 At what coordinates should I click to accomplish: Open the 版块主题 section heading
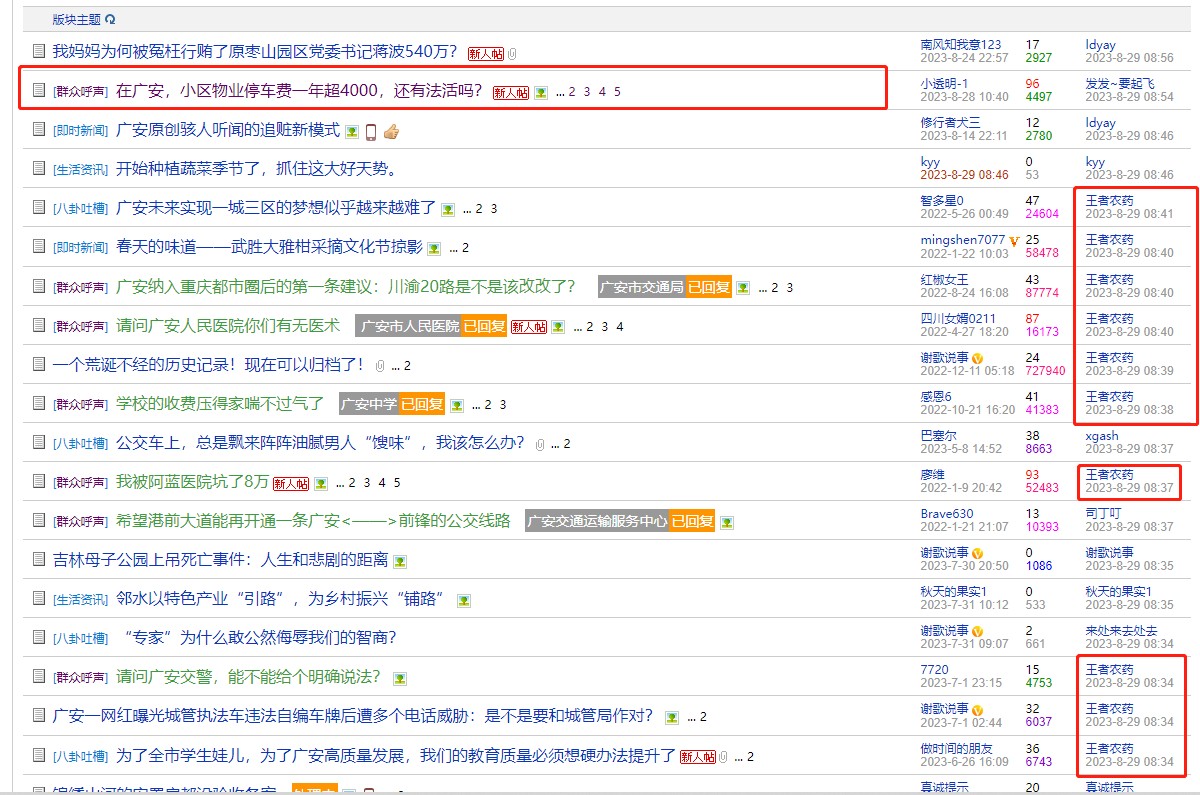coord(76,19)
